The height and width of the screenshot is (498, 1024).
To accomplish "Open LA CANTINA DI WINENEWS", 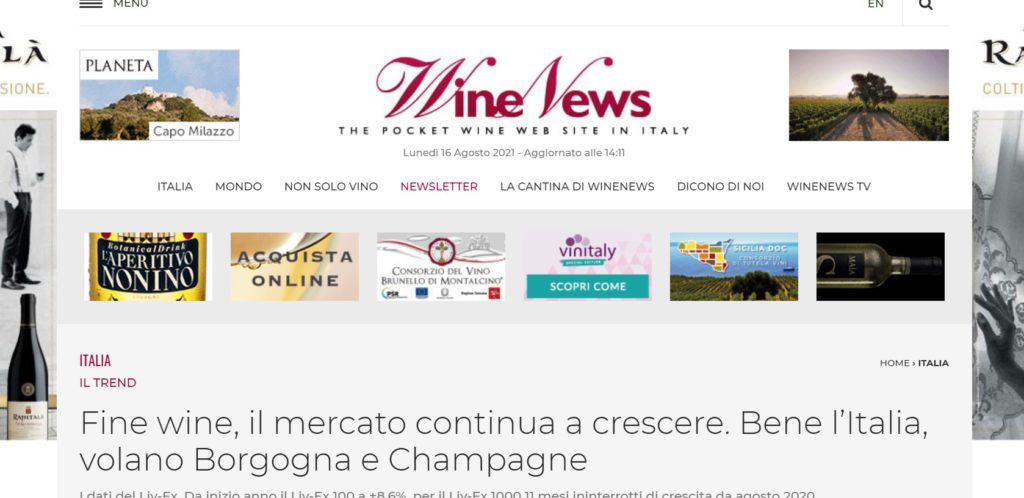I will 577,187.
